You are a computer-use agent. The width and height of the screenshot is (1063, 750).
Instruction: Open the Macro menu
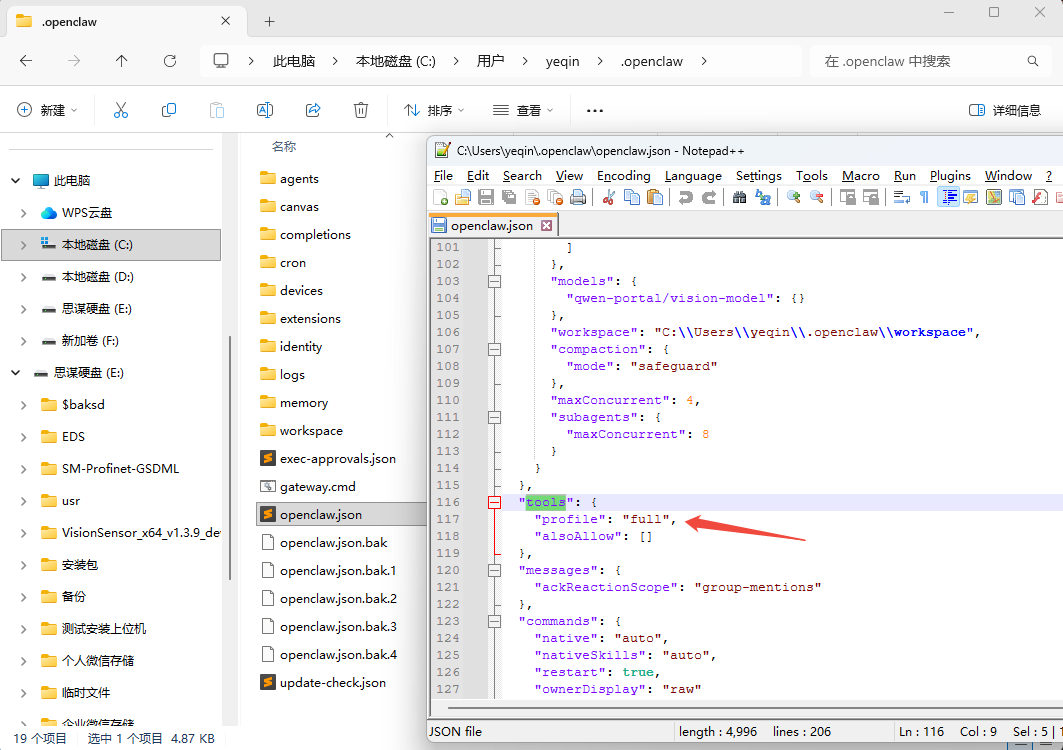click(860, 176)
